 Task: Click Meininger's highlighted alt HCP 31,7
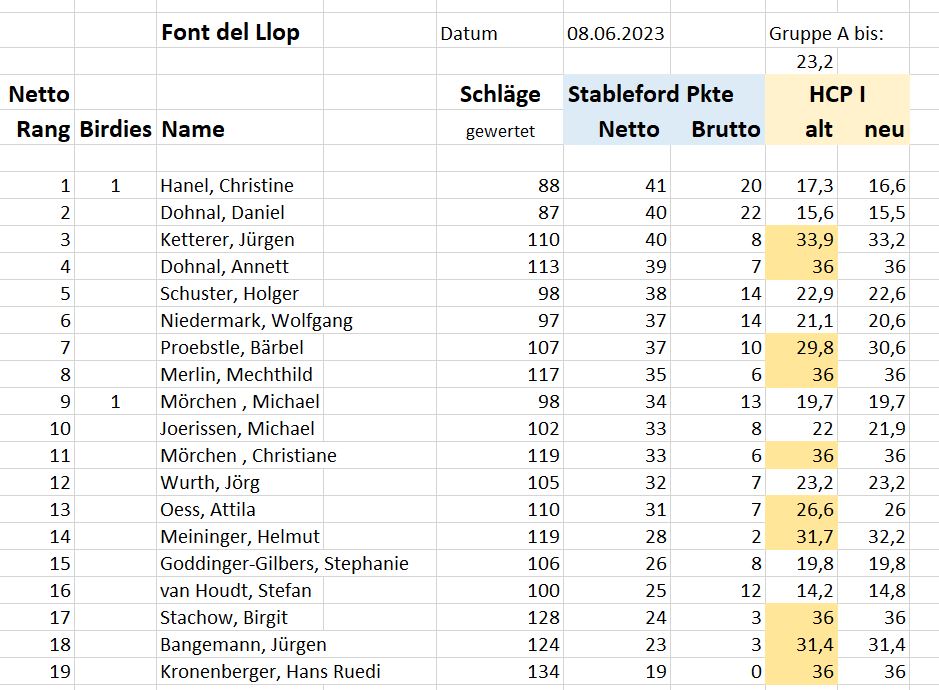pos(814,537)
